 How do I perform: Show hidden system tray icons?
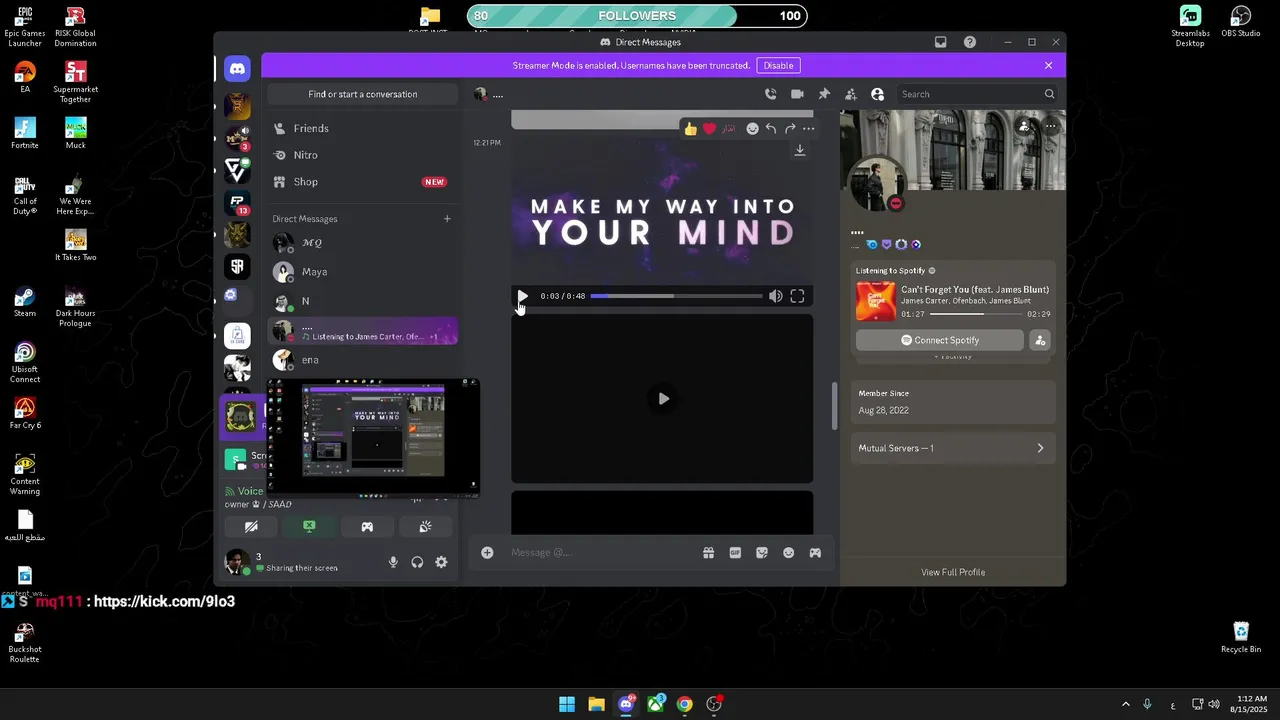1125,704
